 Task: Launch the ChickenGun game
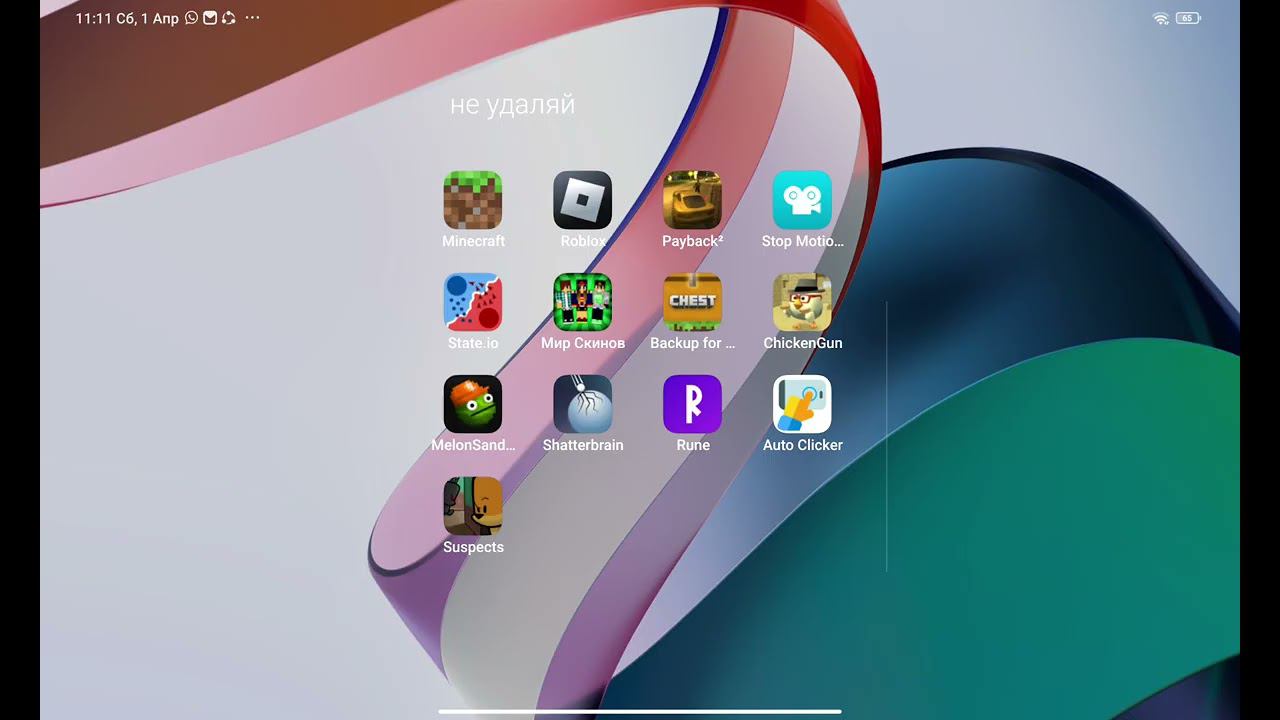click(802, 302)
